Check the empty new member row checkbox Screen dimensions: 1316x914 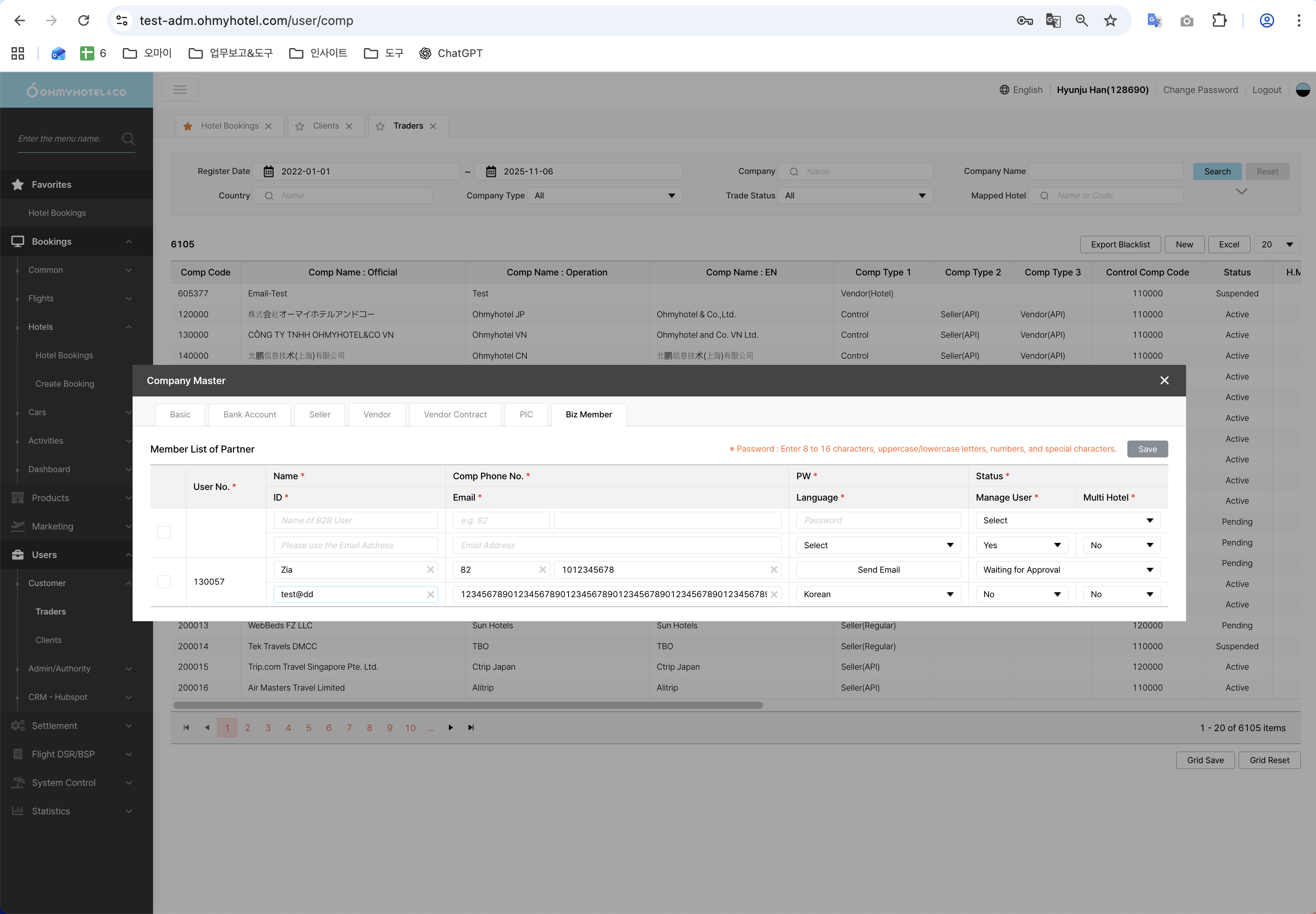pyautogui.click(x=164, y=533)
